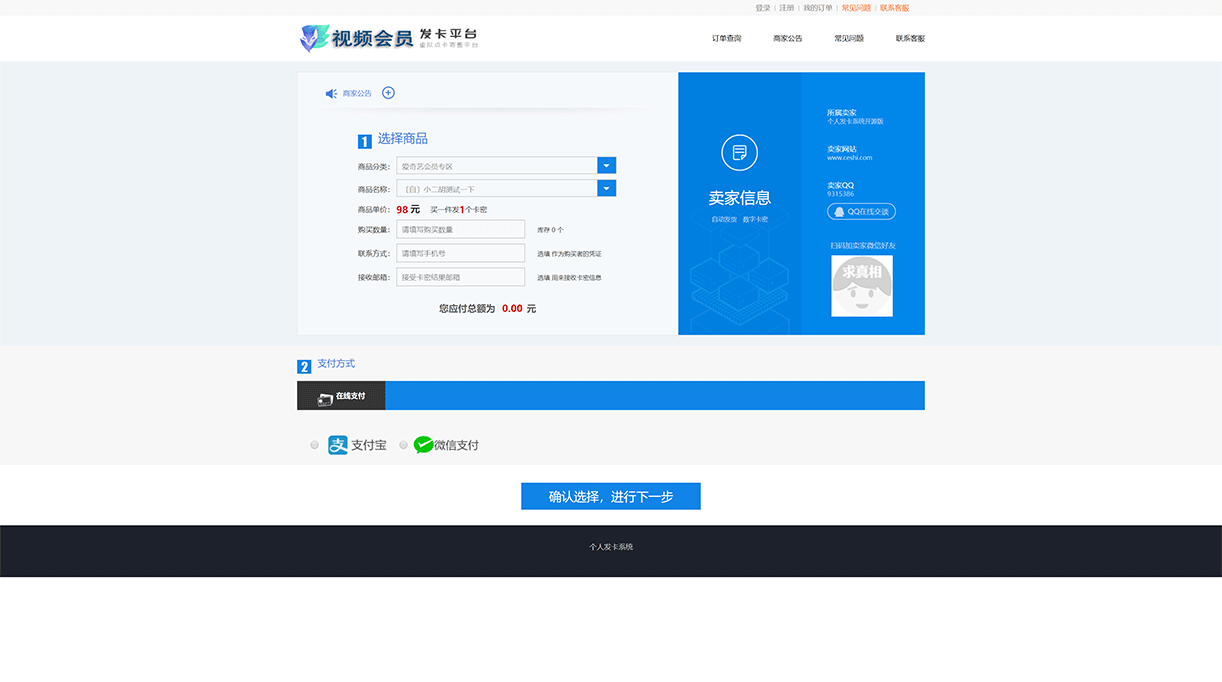The height and width of the screenshot is (682, 1222).
Task: Click the WeChat Pay logo icon
Action: pos(422,444)
